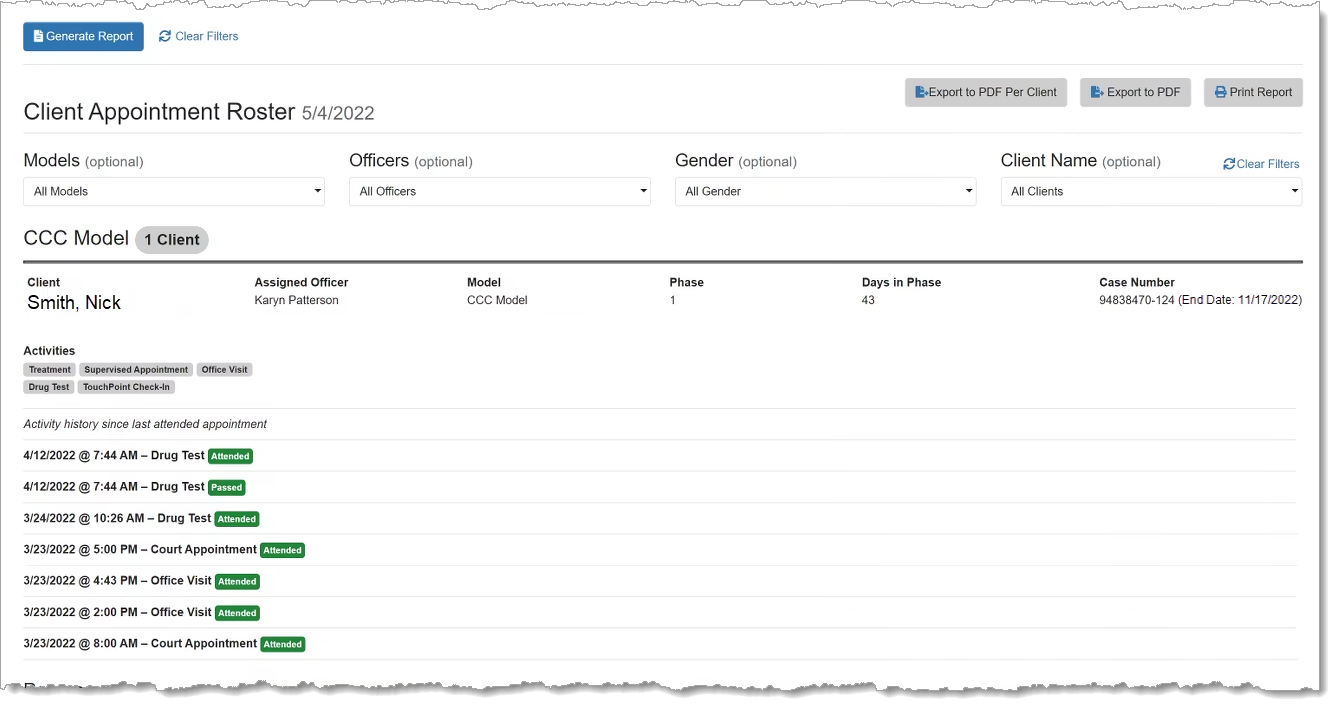This screenshot has height=706, width=1336.
Task: Click the document icon in Generate Report
Action: pos(38,37)
